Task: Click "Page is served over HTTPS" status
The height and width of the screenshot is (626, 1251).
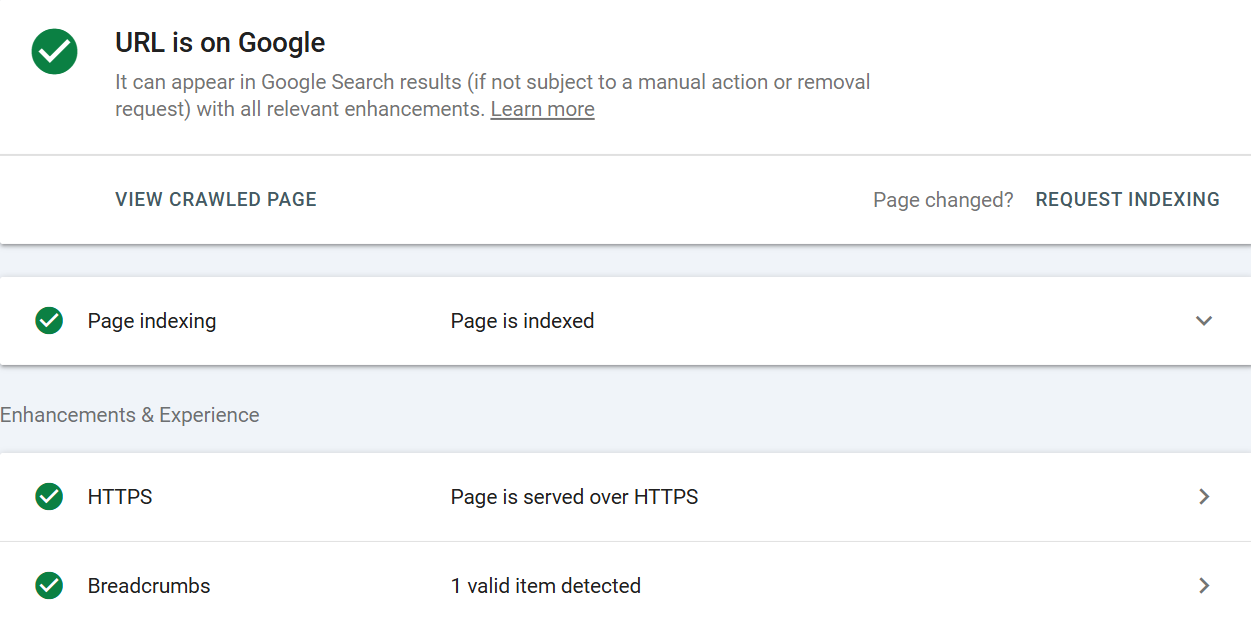Action: (x=574, y=497)
